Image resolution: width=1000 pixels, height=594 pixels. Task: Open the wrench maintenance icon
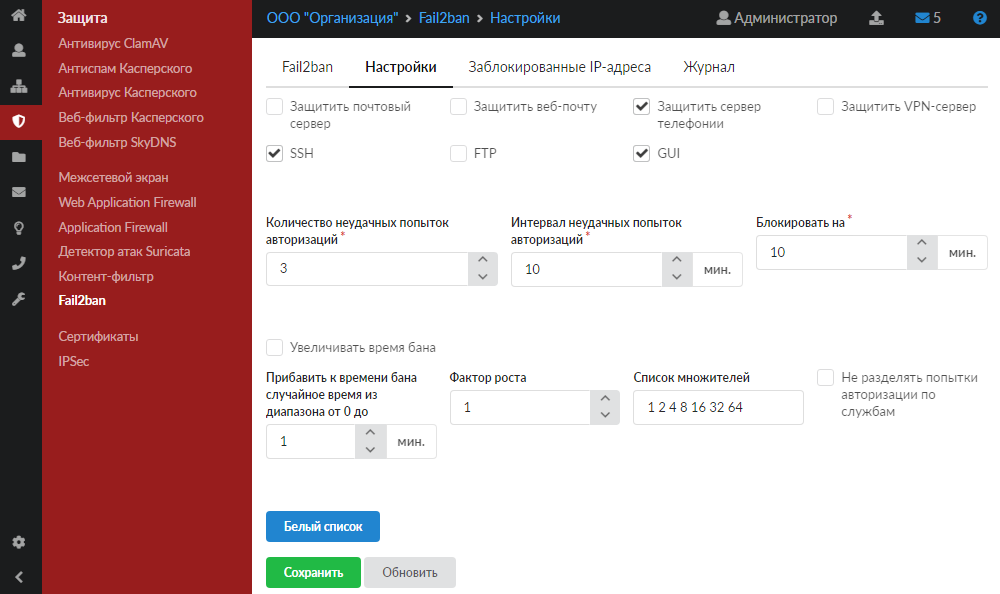tap(18, 299)
